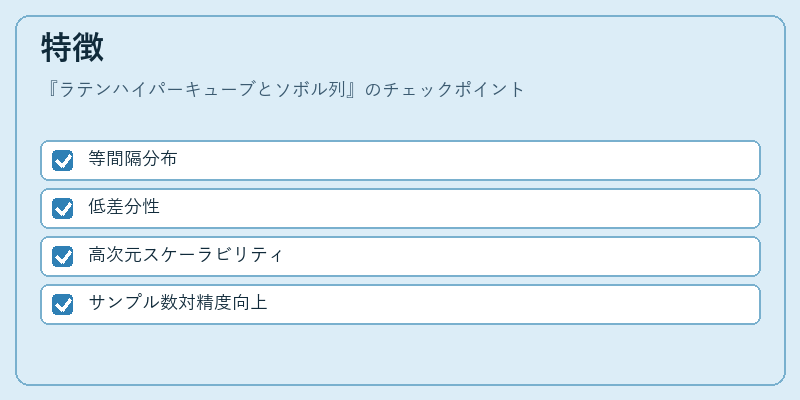Click the 等間隔分布 label text

(133, 159)
